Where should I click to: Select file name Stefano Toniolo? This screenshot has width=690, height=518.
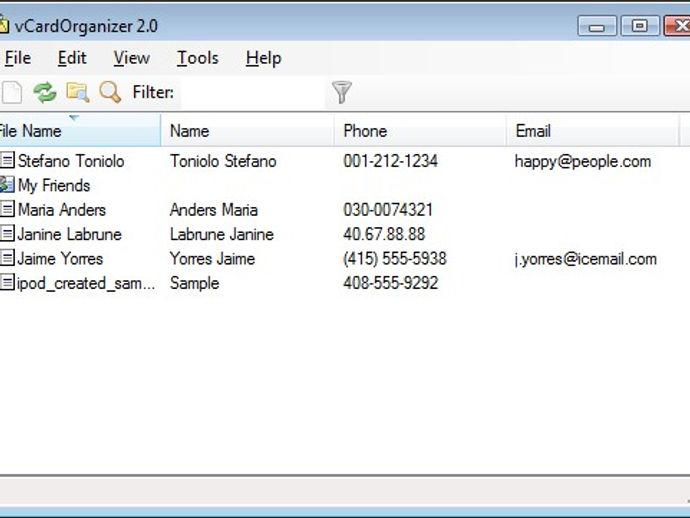71,161
